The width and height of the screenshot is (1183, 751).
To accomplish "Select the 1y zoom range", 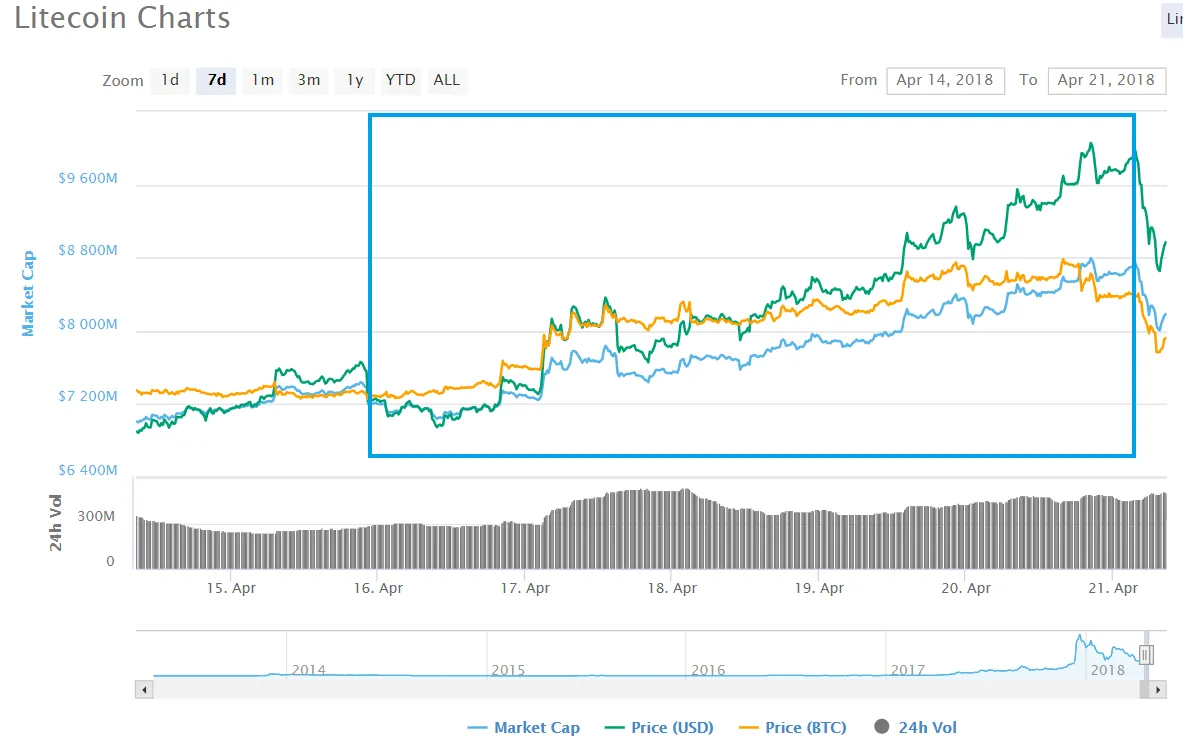I will pyautogui.click(x=355, y=80).
